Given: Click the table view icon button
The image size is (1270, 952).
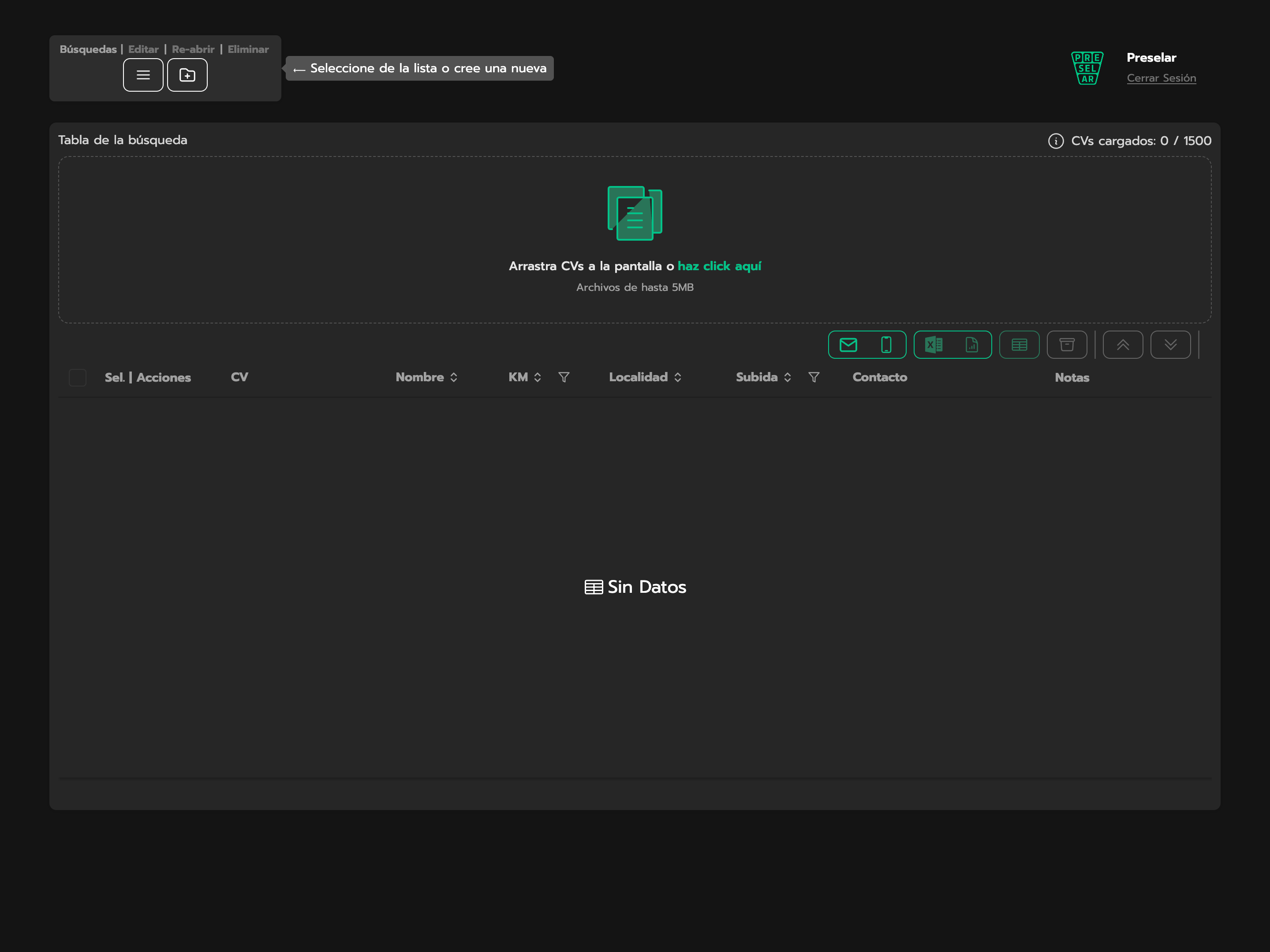Looking at the screenshot, I should 1019,345.
